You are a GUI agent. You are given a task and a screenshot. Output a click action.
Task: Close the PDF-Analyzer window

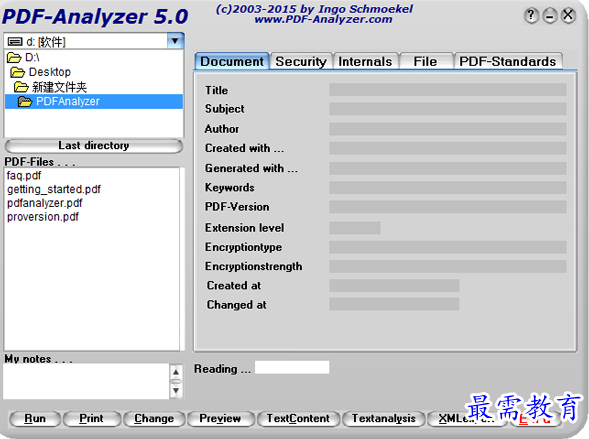coord(568,16)
